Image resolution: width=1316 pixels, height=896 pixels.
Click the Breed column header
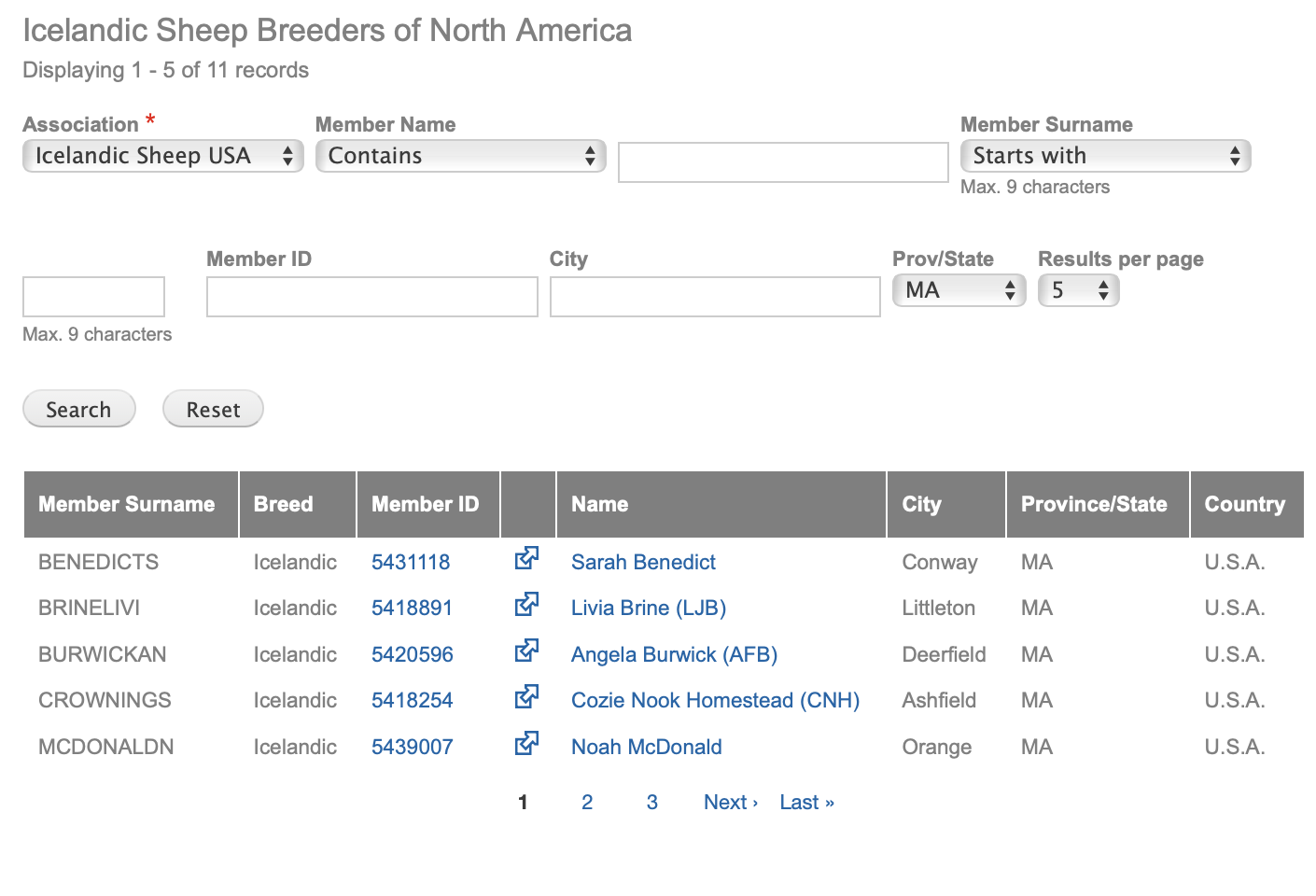[x=298, y=504]
